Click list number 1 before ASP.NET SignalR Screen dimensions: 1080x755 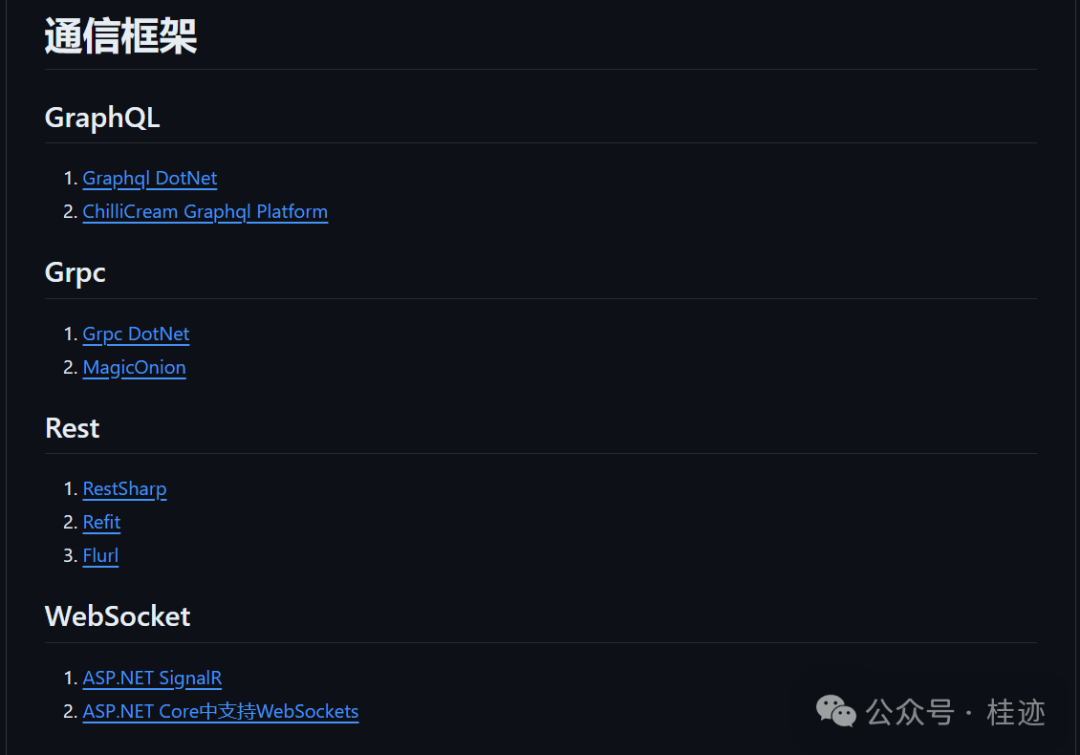click(69, 678)
